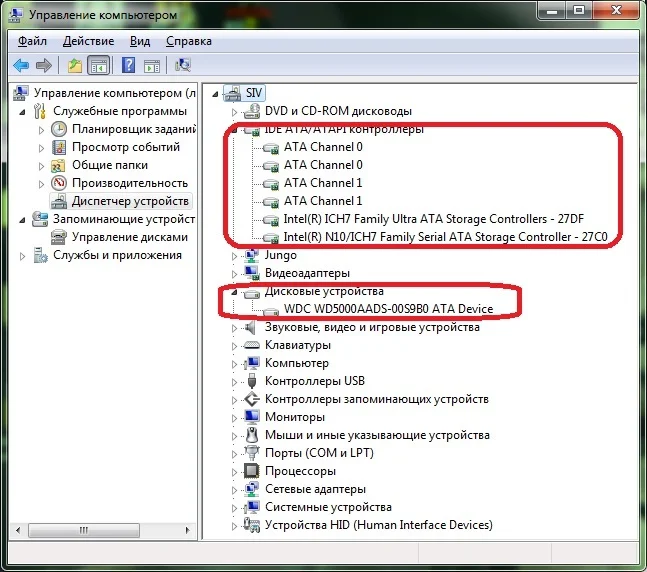Open the Файл menu

[32, 41]
